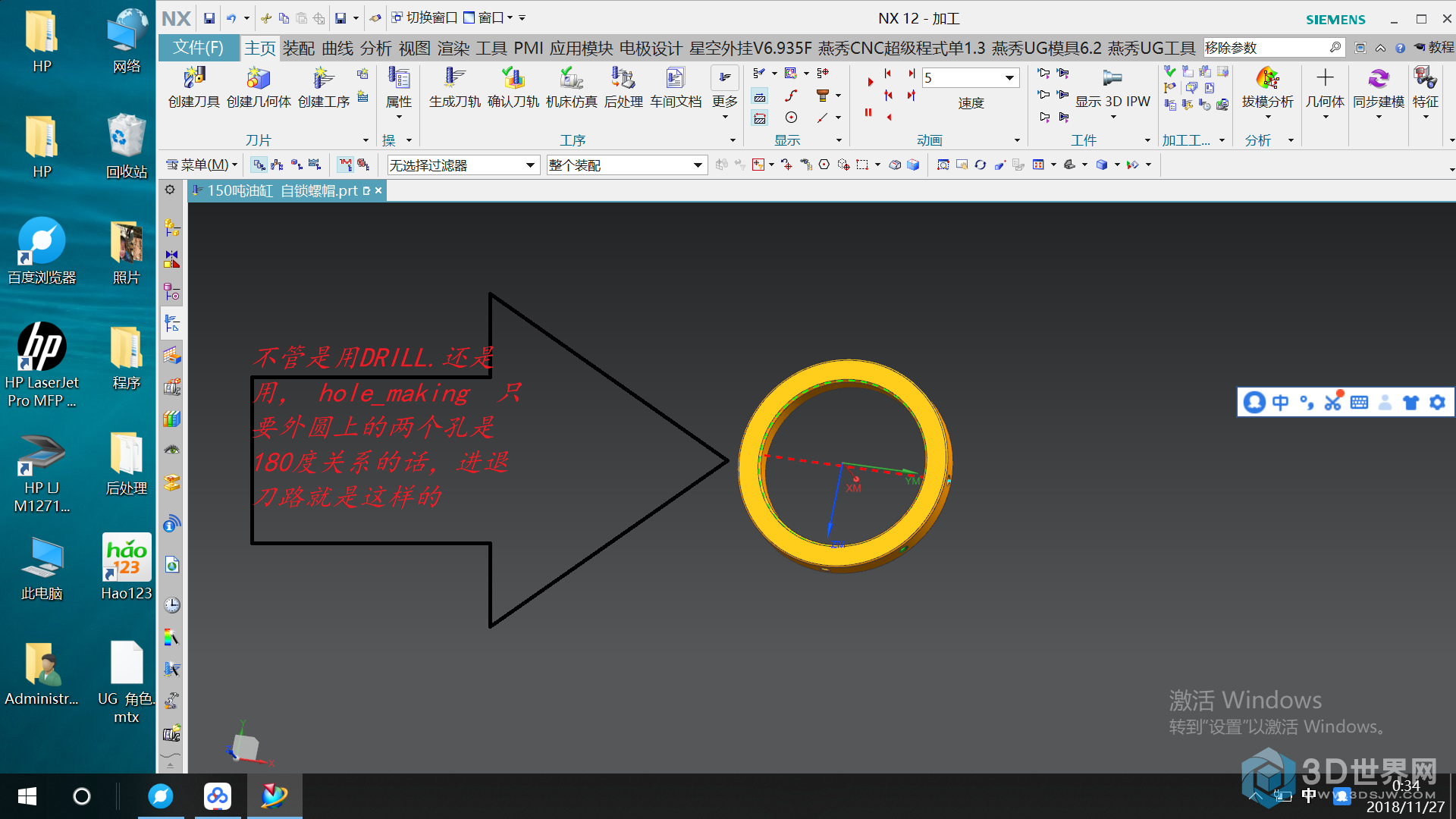Toggle the IME soft keyboard icon
This screenshot has height=819, width=1456.
1359,402
